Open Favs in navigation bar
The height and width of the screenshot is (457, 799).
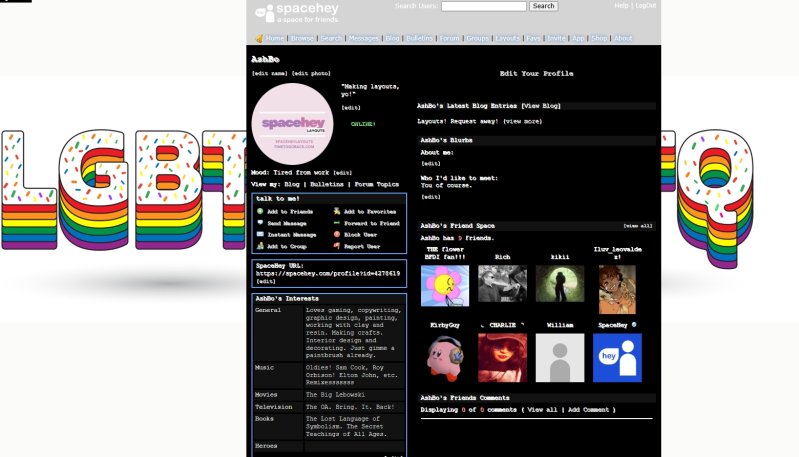click(x=534, y=38)
